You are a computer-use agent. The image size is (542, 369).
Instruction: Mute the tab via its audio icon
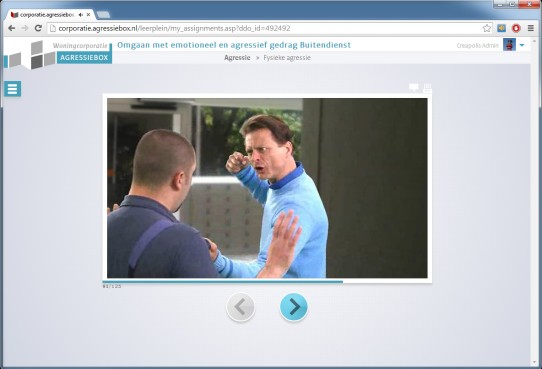(81, 15)
